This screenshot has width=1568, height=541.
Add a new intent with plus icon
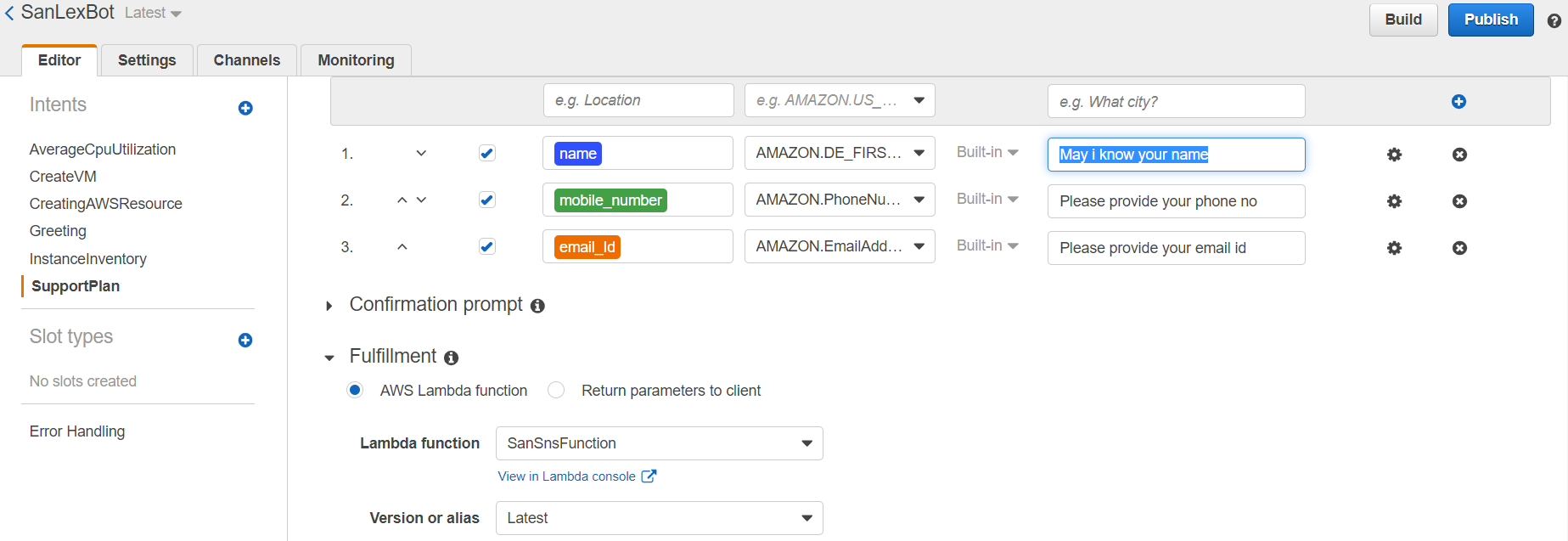[x=245, y=108]
